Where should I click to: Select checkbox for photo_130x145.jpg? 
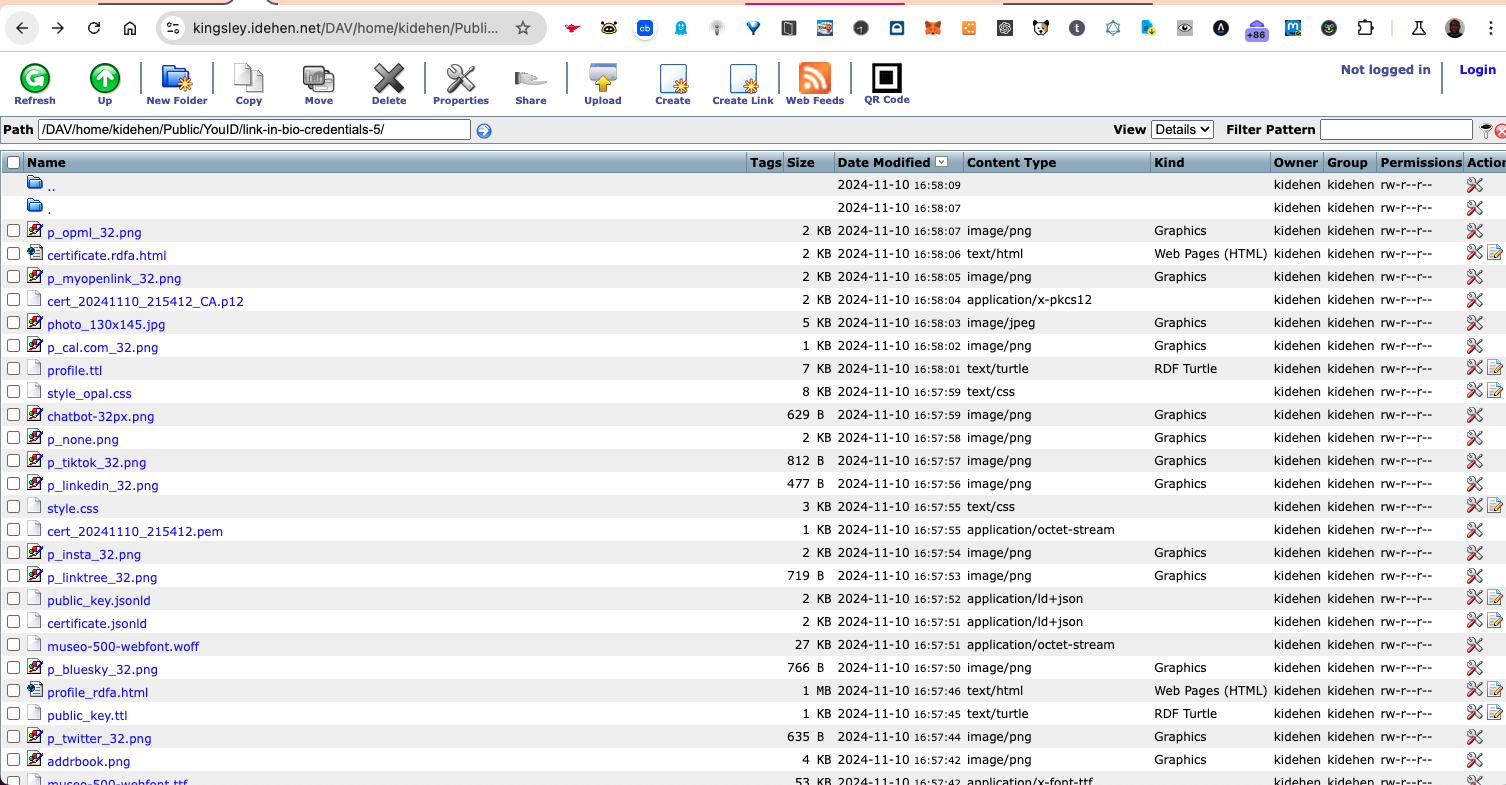pos(14,322)
